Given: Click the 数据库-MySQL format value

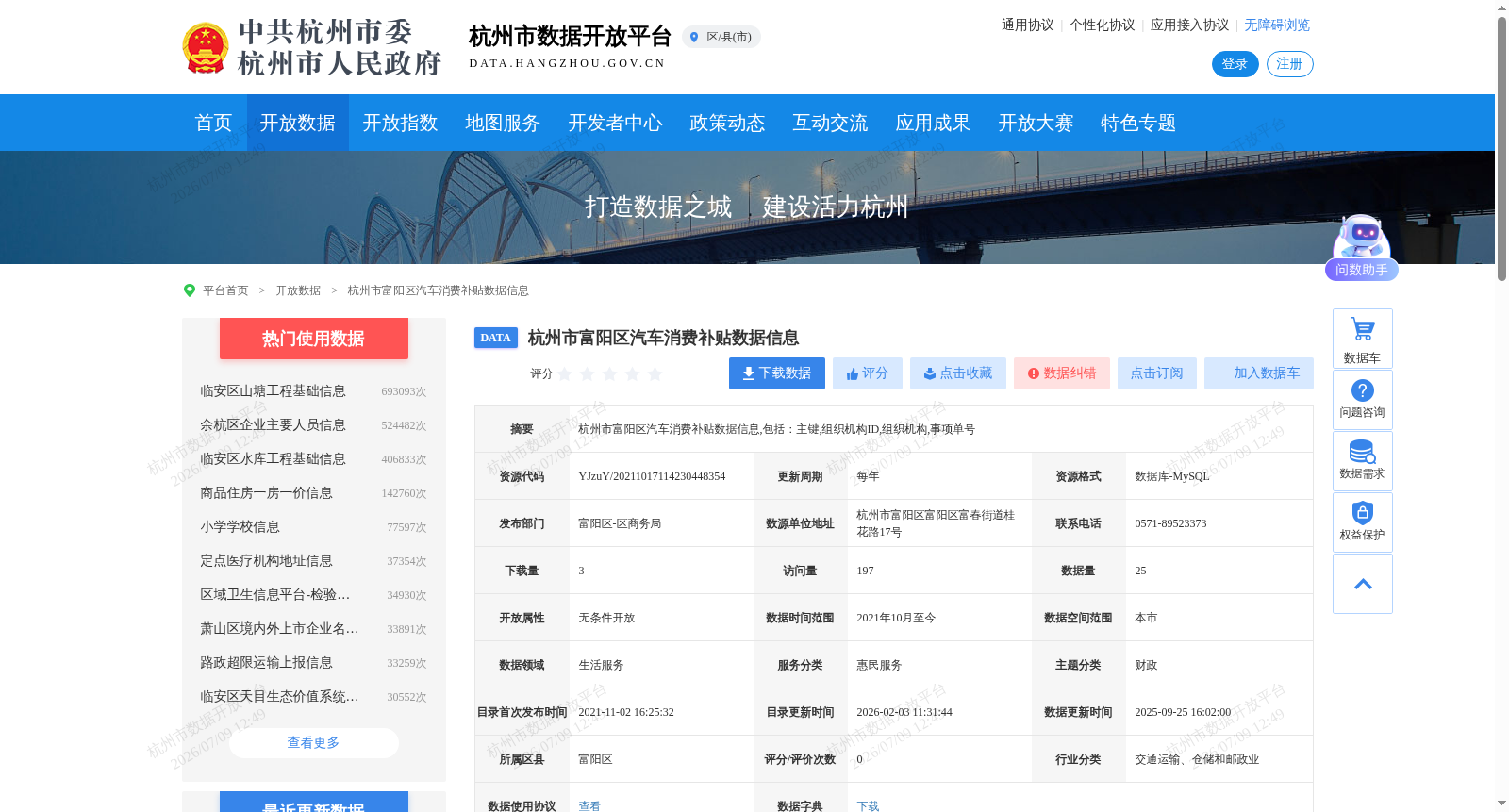Looking at the screenshot, I should click(x=1171, y=476).
